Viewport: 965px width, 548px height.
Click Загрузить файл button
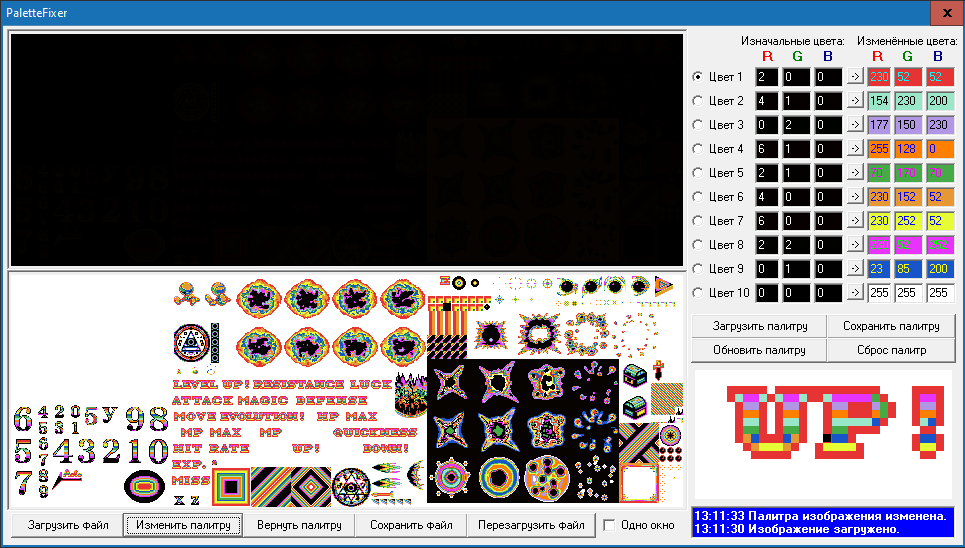click(68, 525)
